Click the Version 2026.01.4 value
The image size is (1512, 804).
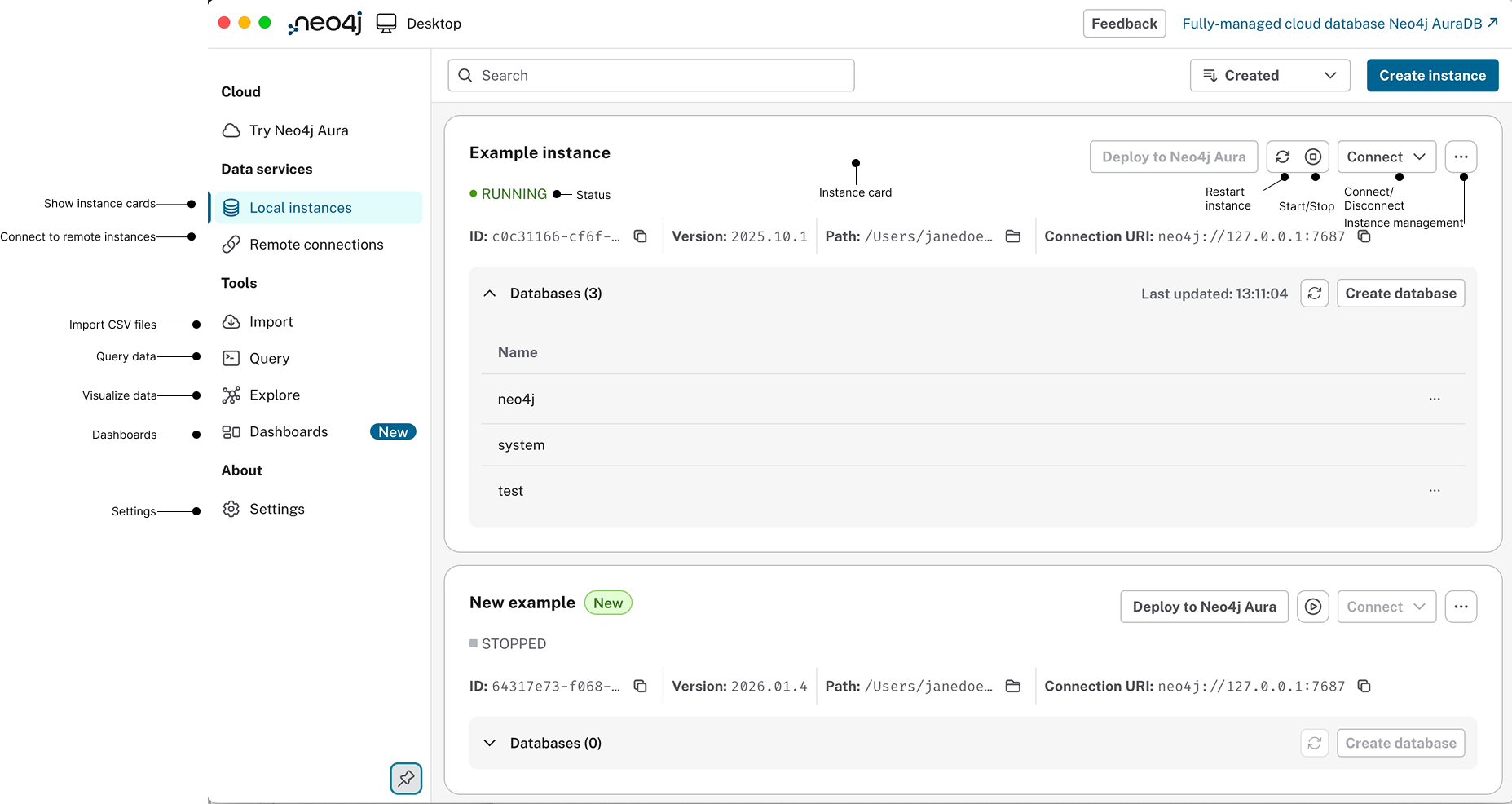click(x=769, y=687)
